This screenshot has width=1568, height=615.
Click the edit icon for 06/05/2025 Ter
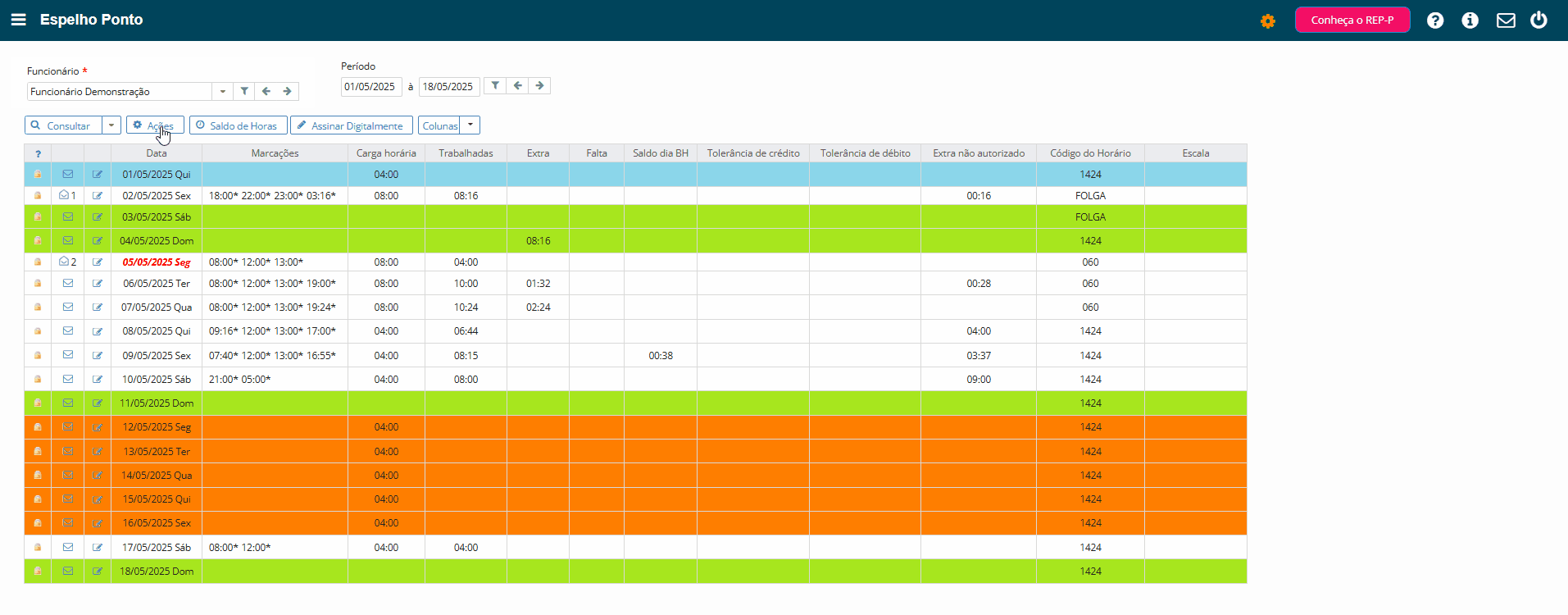click(98, 284)
